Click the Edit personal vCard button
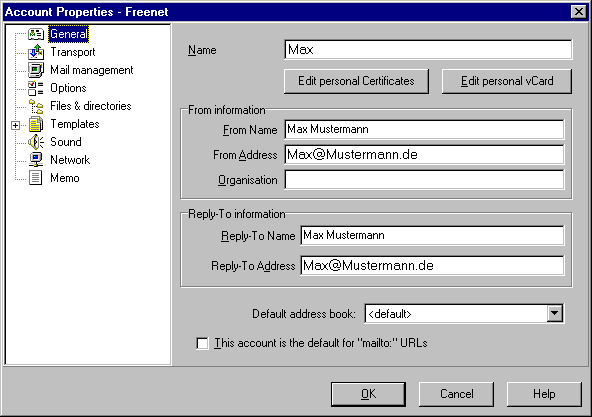Viewport: 592px width, 417px height. click(x=507, y=81)
